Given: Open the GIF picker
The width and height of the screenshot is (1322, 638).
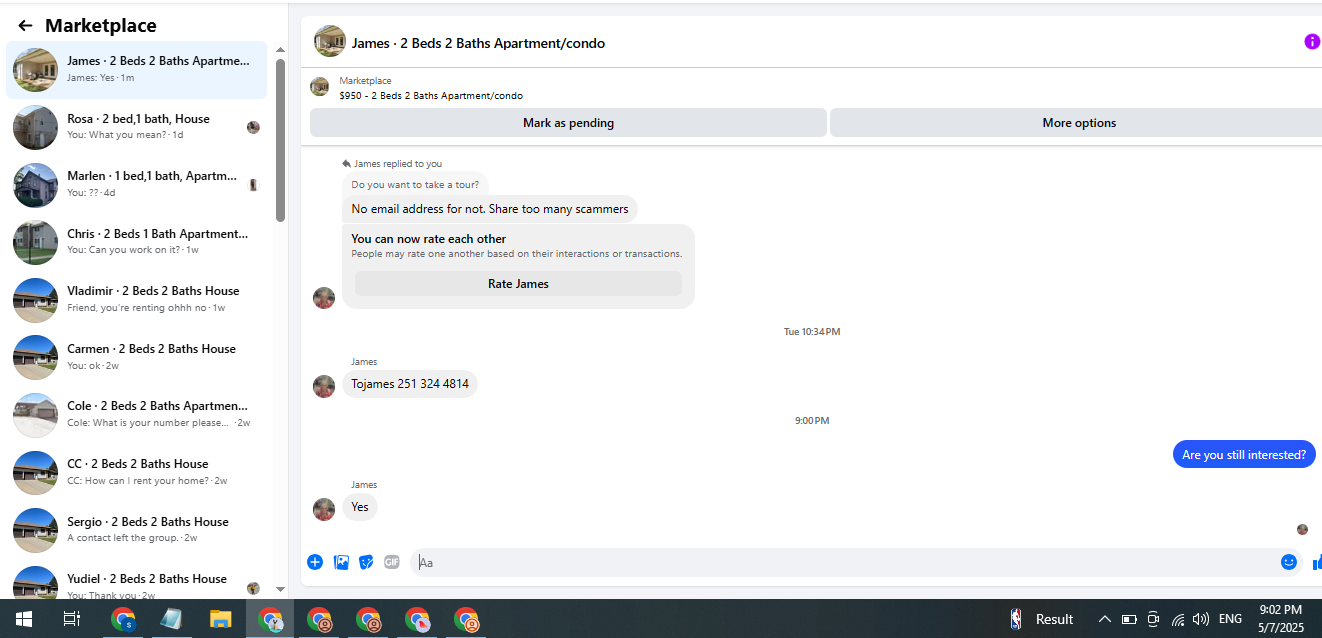Looking at the screenshot, I should [x=392, y=562].
